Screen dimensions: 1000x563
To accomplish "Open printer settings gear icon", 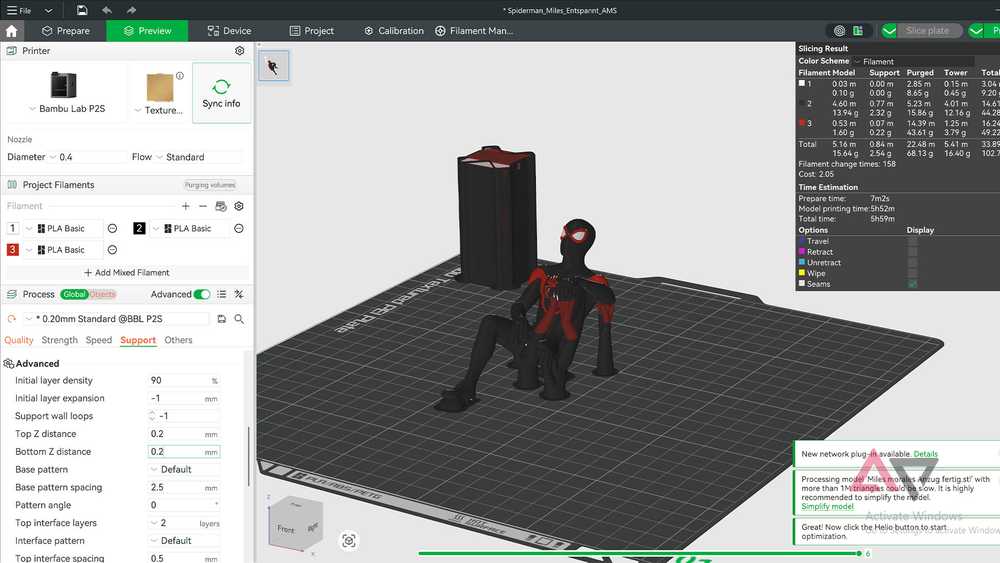I will click(x=239, y=50).
